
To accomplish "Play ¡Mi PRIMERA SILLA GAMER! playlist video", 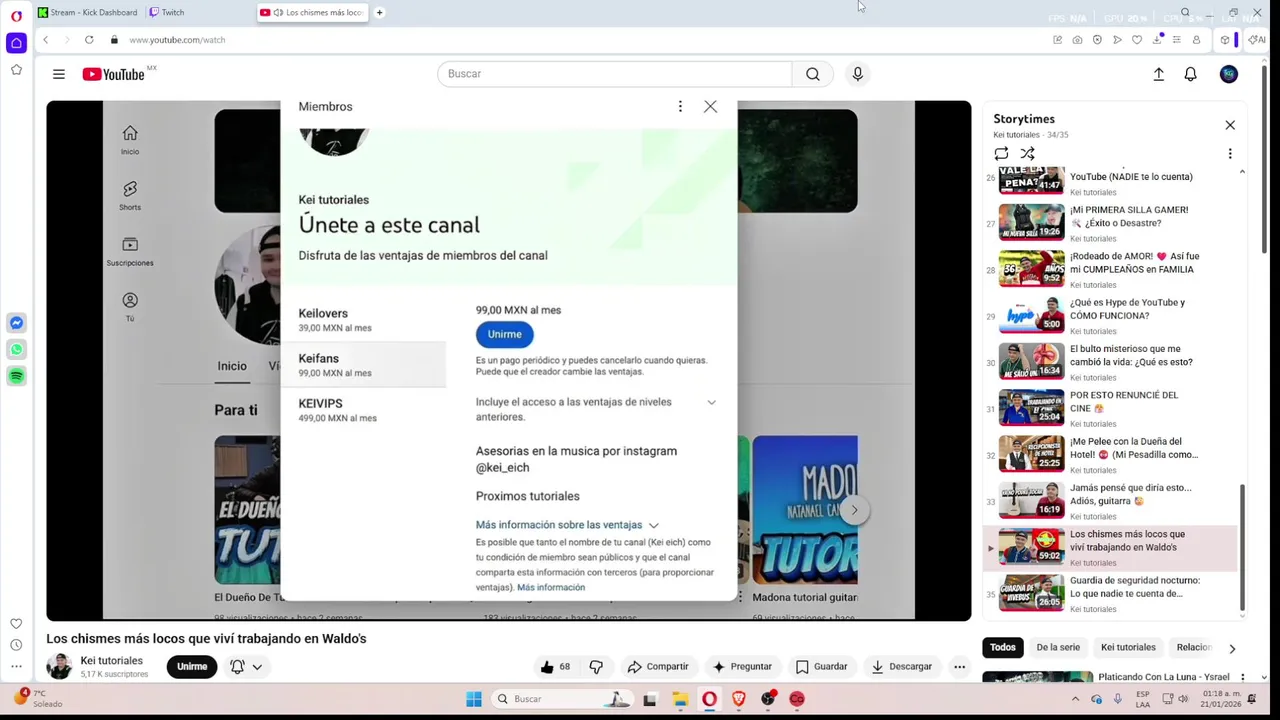I will click(x=1109, y=222).
